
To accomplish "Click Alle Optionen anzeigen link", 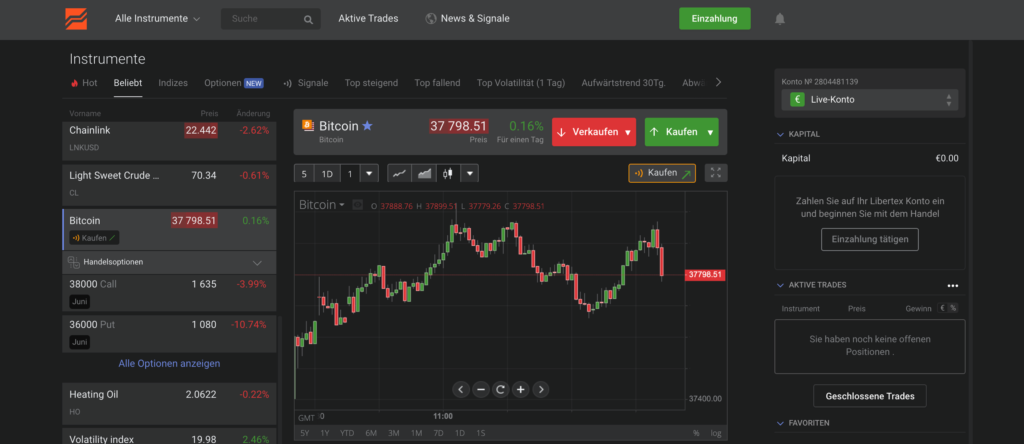I will [169, 363].
